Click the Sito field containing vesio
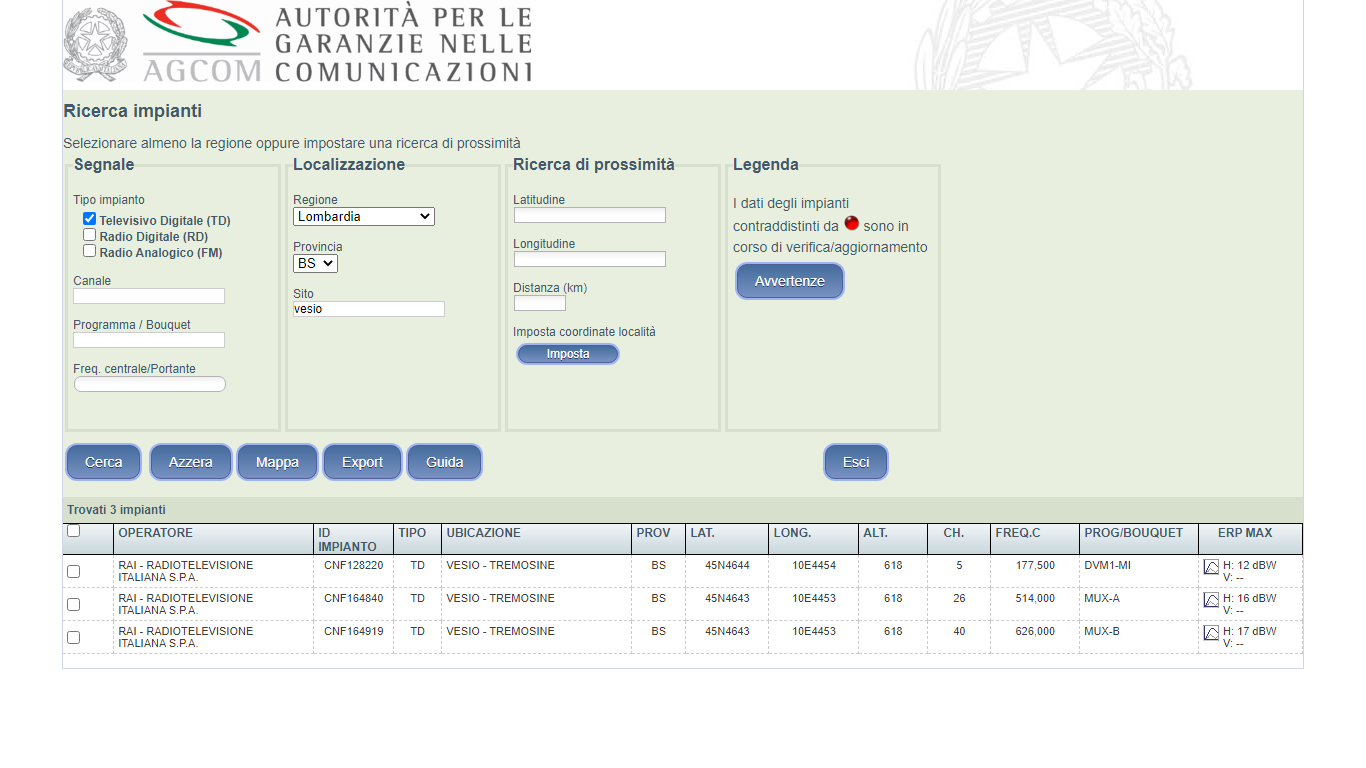Screen dimensions: 1366x768 tap(369, 309)
